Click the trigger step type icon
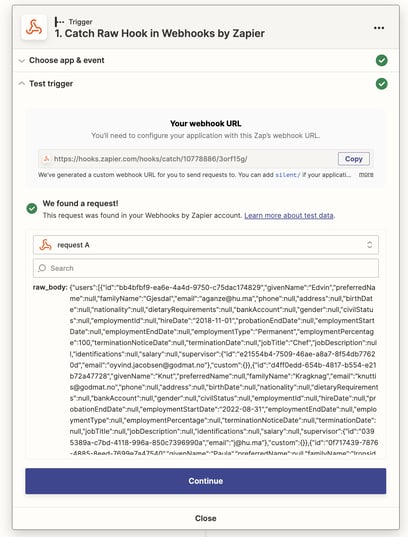 [x=59, y=22]
